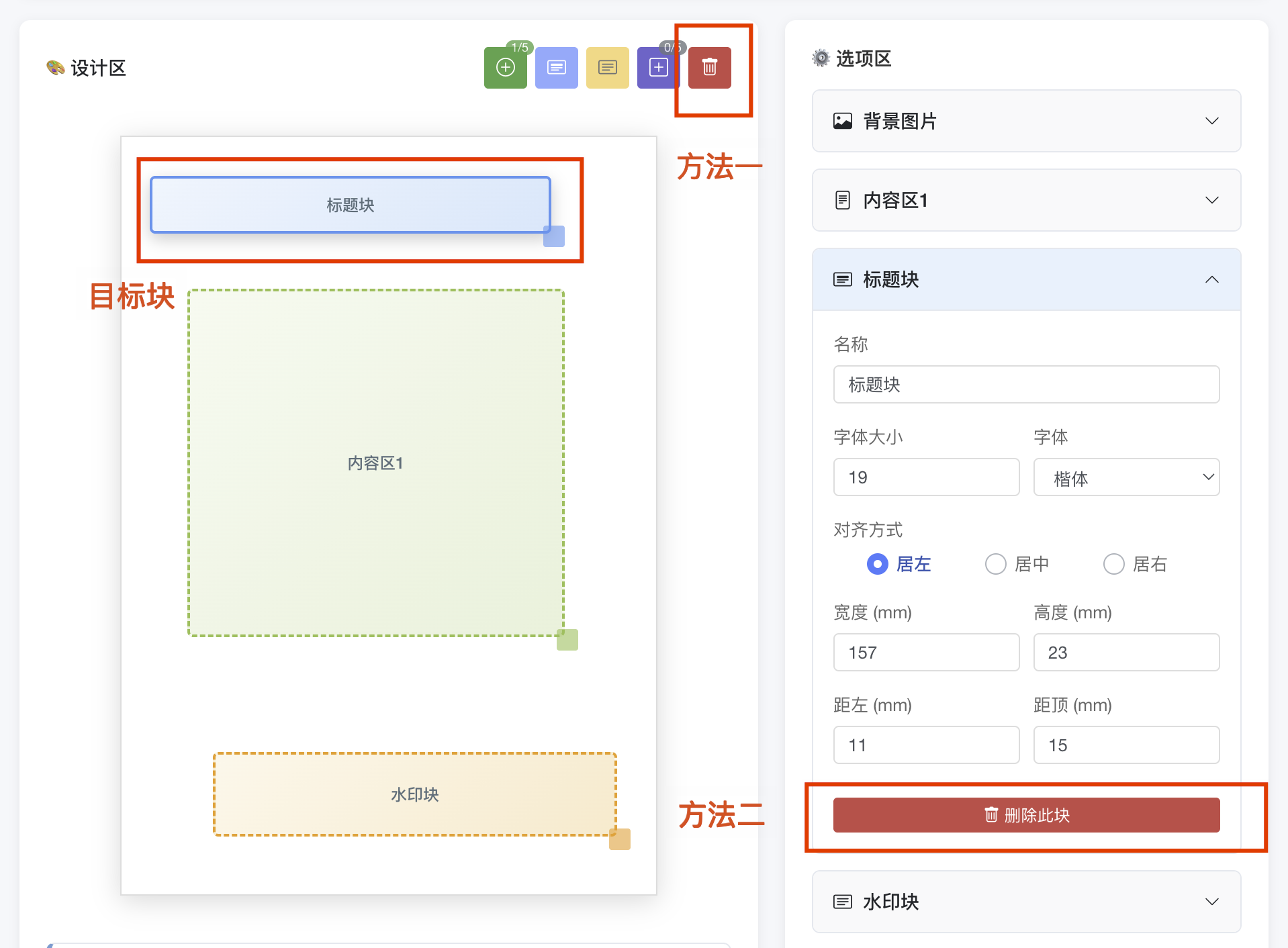Expand the 水印块 panel chevron
This screenshot has height=948, width=1288.
(x=1211, y=902)
